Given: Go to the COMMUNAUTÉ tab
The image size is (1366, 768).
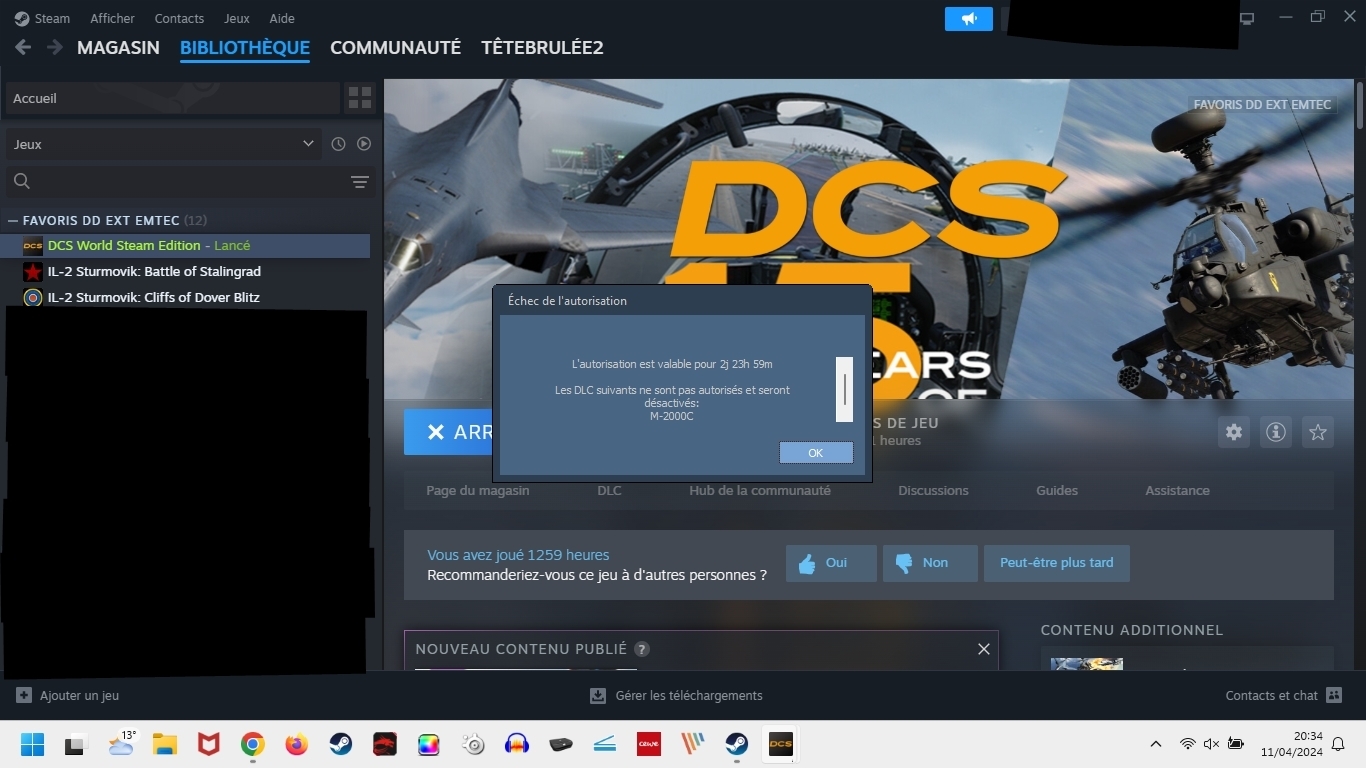Looking at the screenshot, I should (395, 47).
